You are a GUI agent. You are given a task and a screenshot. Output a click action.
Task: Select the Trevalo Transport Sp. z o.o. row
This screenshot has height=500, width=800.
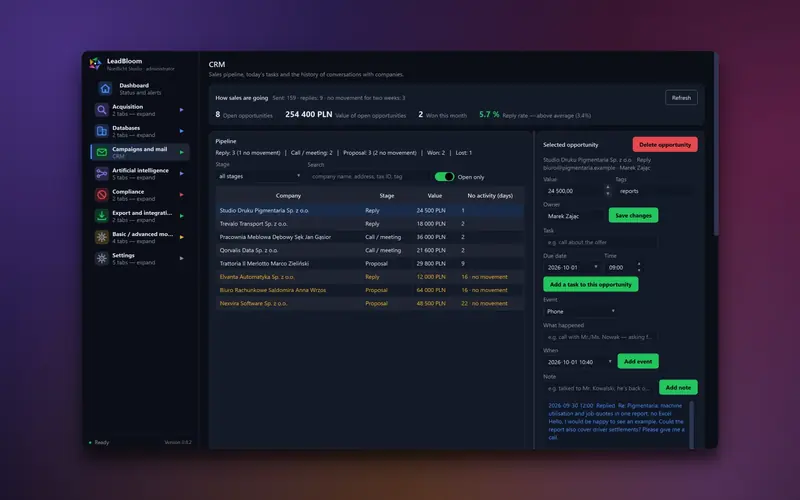[370, 223]
